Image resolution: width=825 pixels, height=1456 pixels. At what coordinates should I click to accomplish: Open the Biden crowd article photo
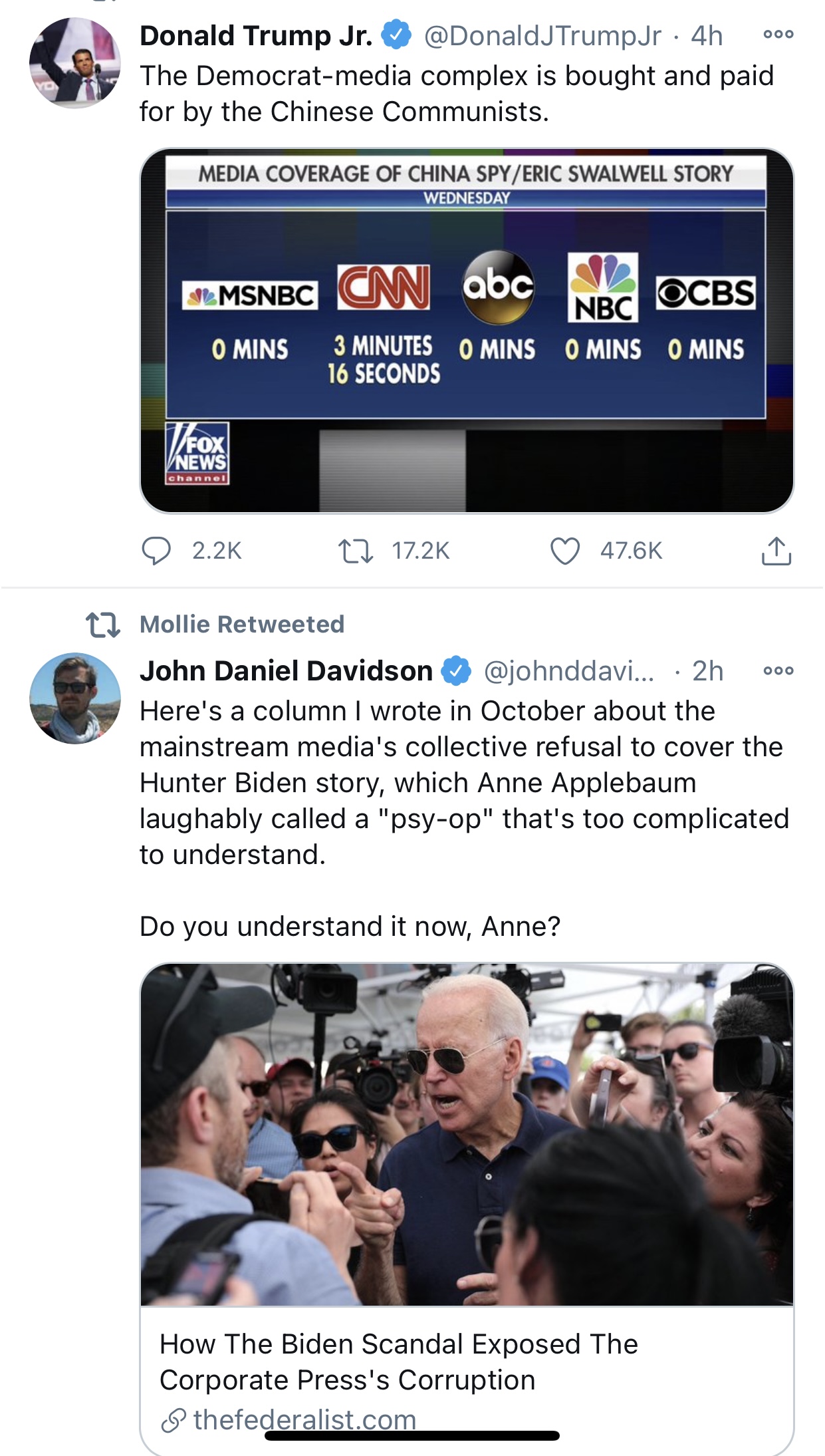click(x=467, y=1134)
